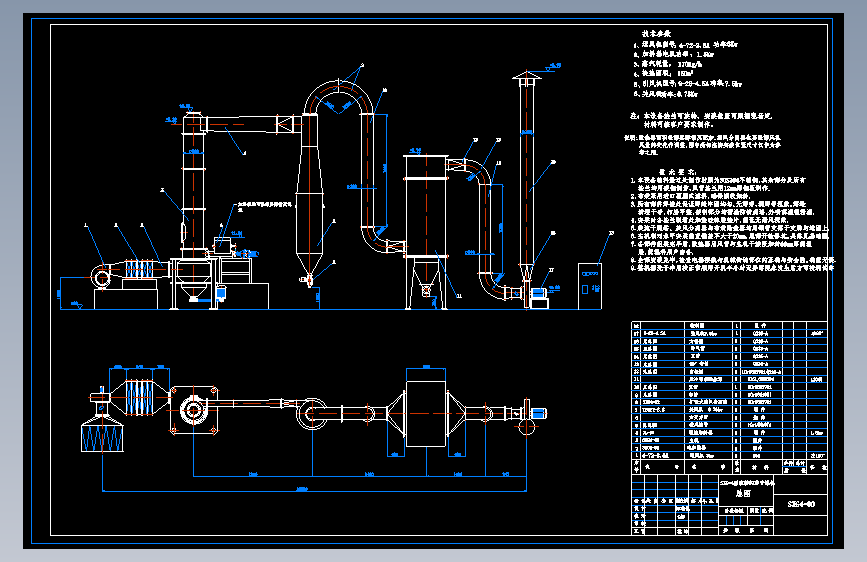
Task: Select the technical requirements notes block
Action: [x=732, y=220]
